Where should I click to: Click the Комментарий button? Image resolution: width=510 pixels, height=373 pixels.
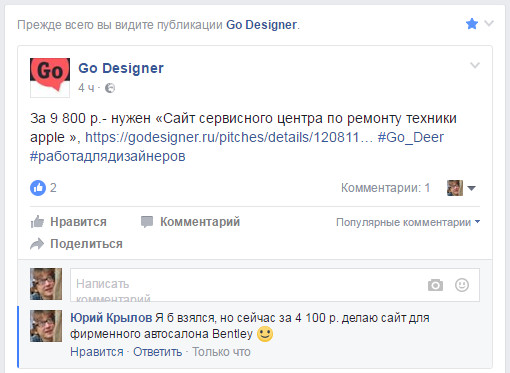point(190,222)
